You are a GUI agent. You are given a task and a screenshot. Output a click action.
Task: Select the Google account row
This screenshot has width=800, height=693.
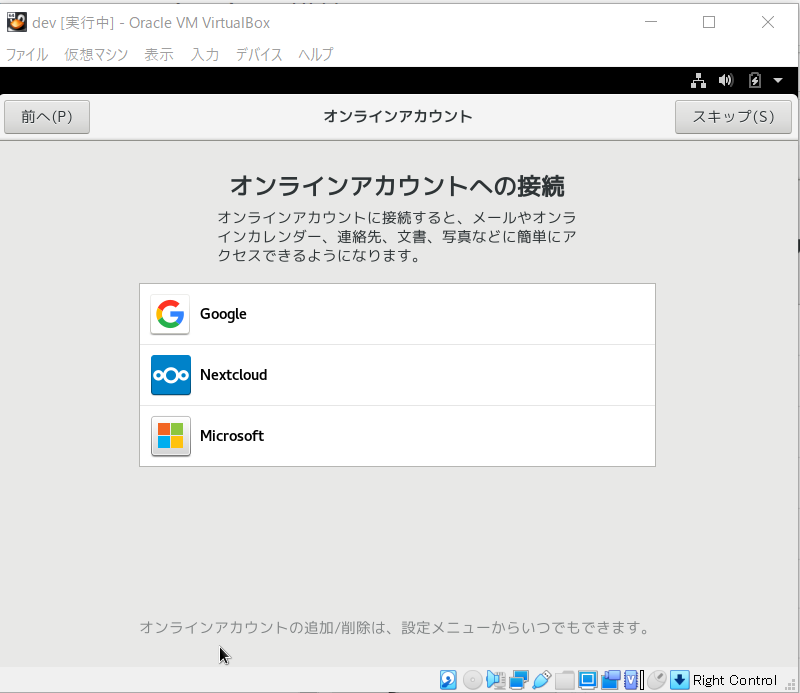pos(397,314)
